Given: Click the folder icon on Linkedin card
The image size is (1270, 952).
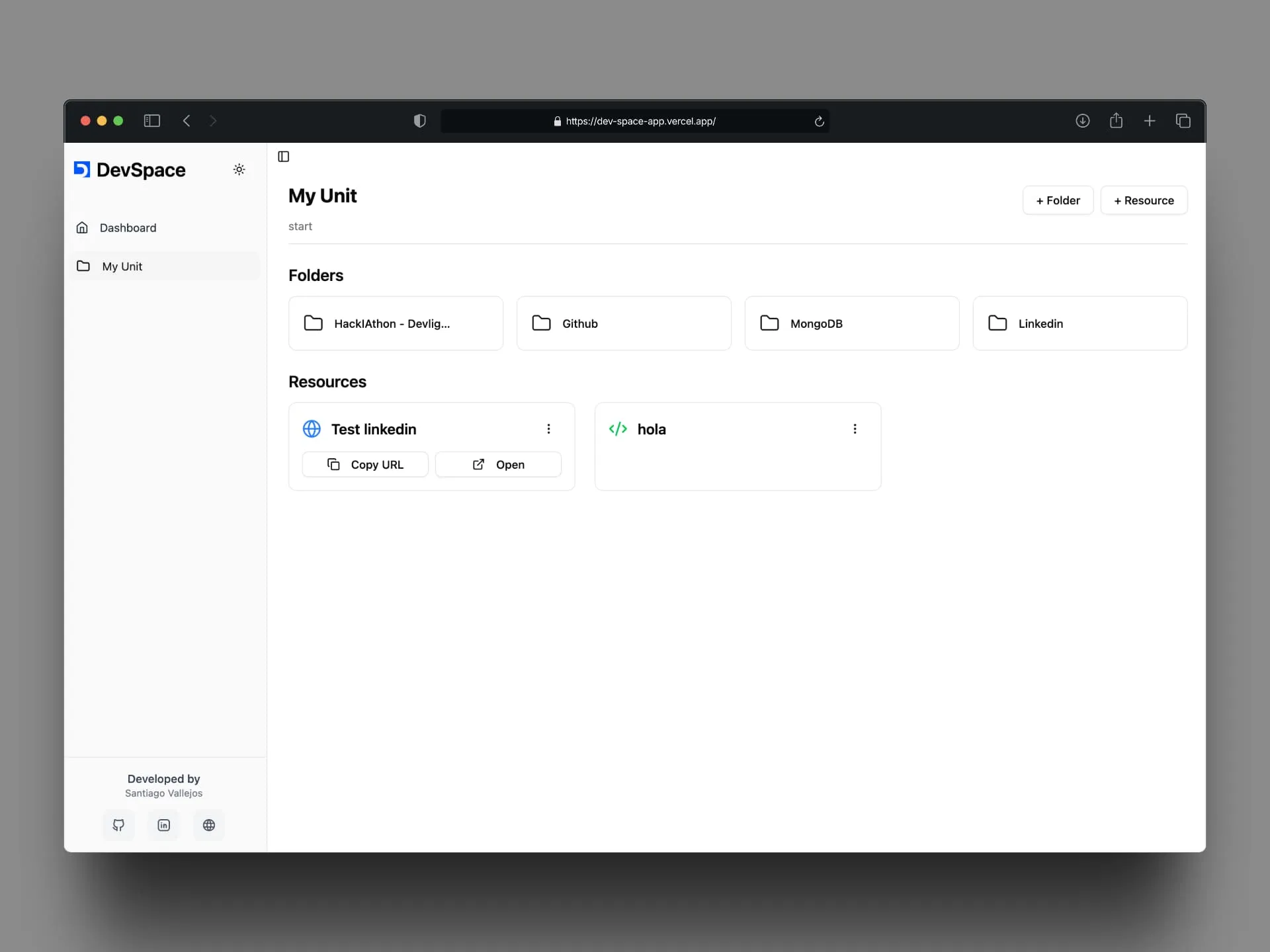Looking at the screenshot, I should pyautogui.click(x=998, y=323).
